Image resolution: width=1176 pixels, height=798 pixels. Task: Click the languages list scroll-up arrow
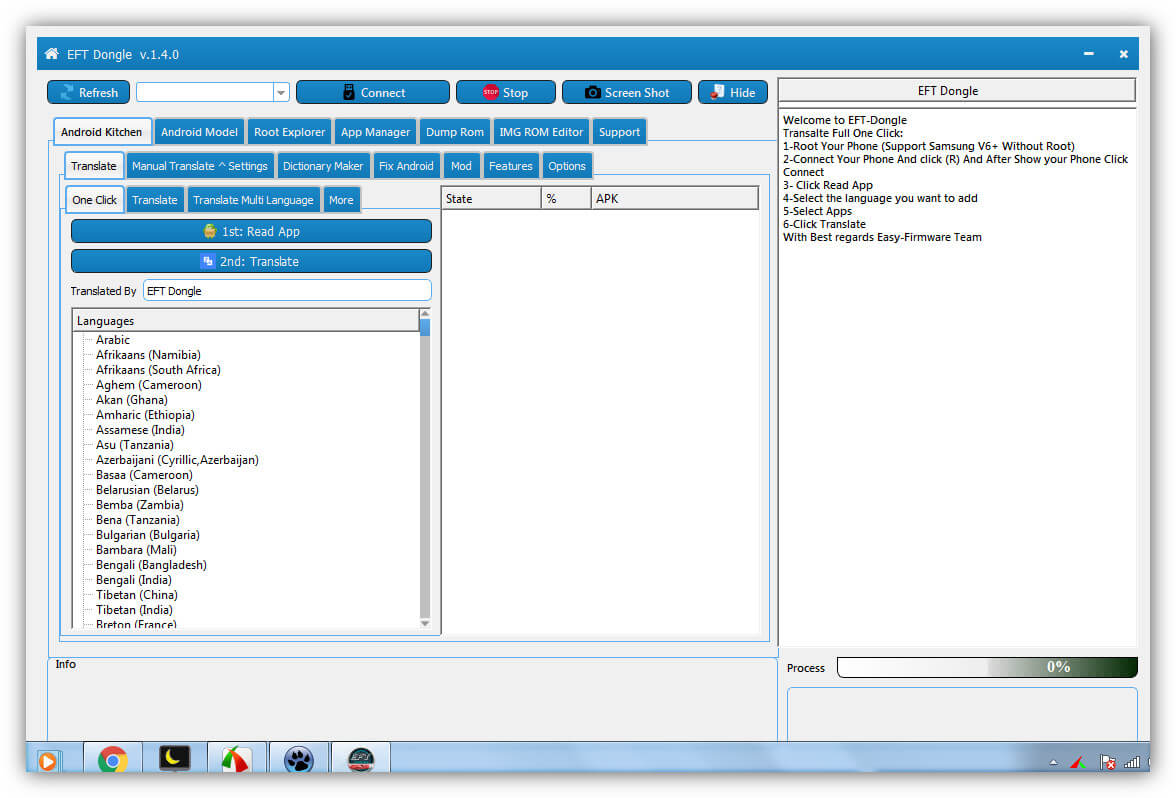(x=425, y=314)
